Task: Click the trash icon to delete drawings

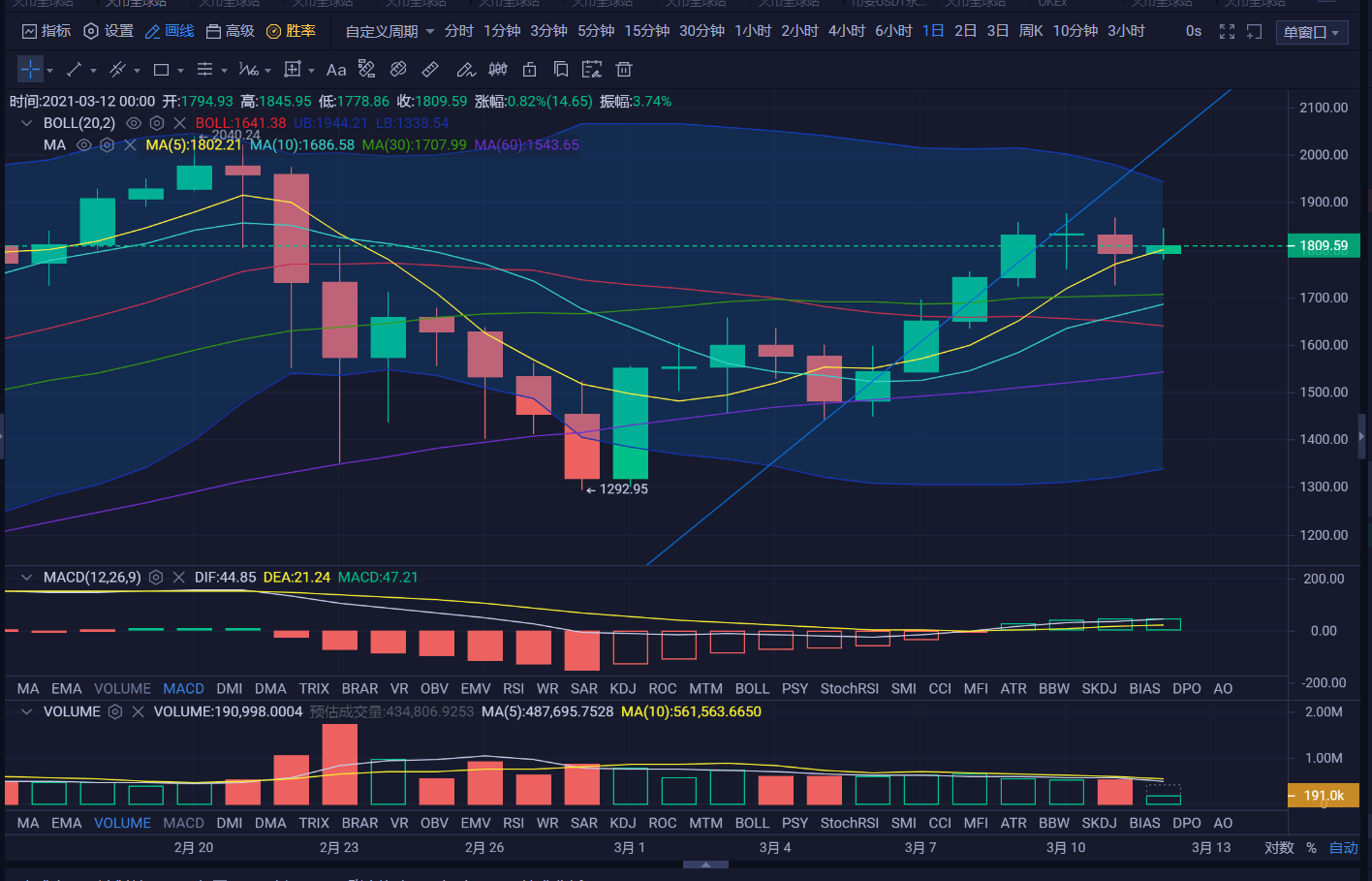Action: point(624,70)
